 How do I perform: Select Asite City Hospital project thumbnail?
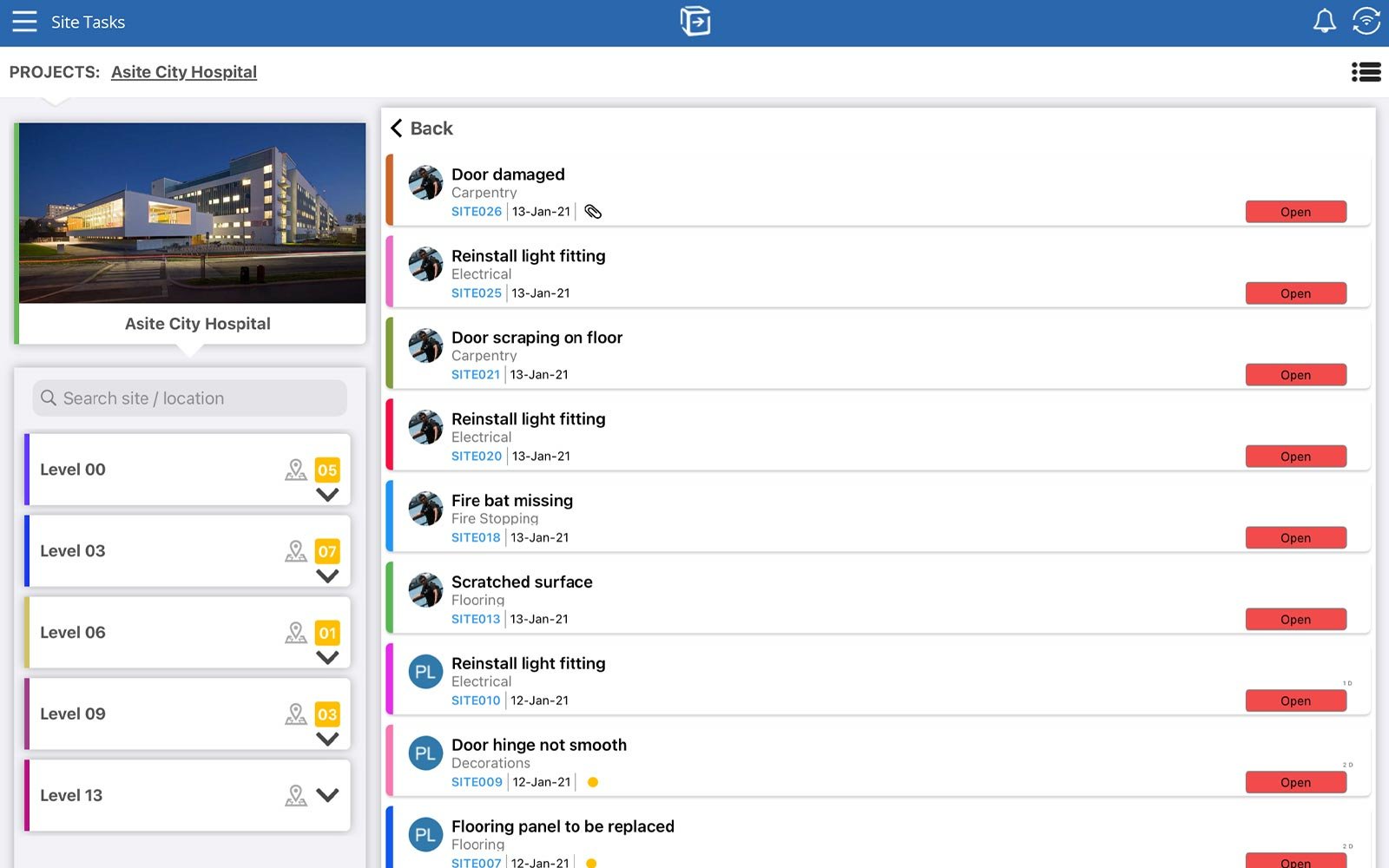192,233
